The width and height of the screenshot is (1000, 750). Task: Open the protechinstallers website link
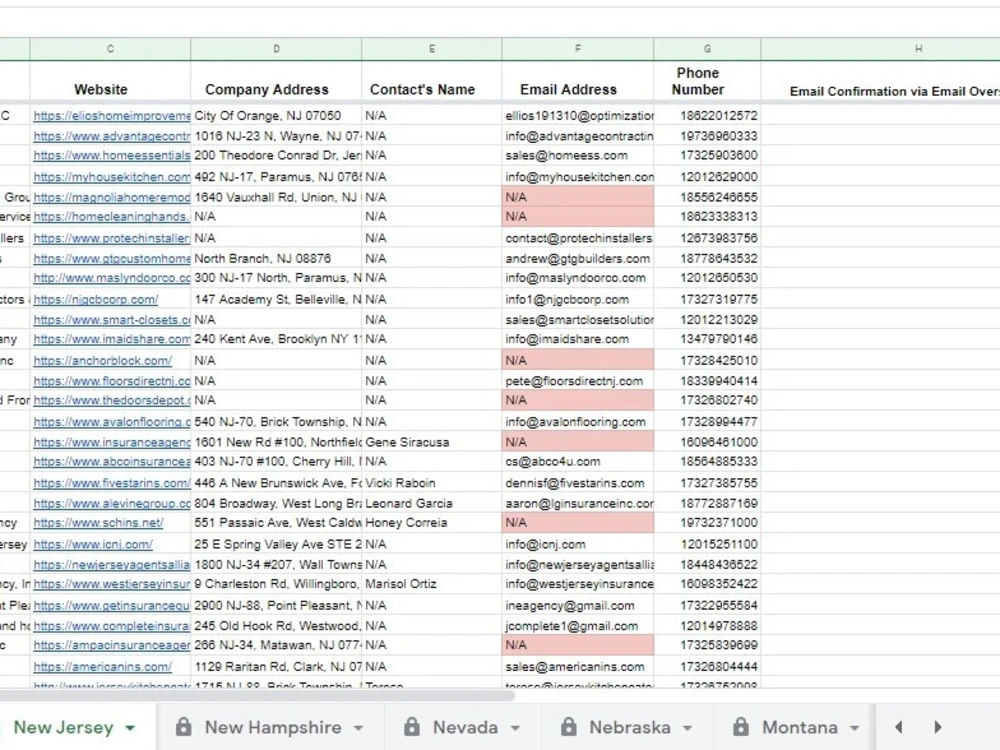pos(112,239)
